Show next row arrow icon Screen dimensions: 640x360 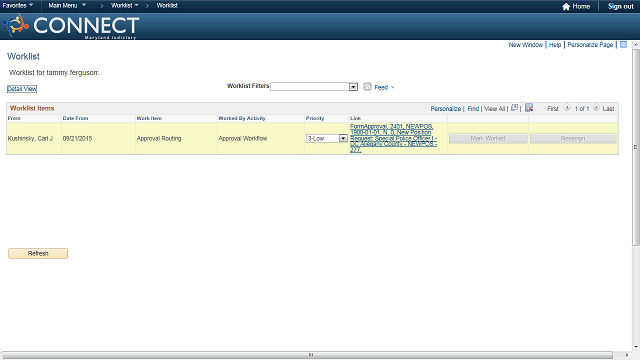pos(596,108)
